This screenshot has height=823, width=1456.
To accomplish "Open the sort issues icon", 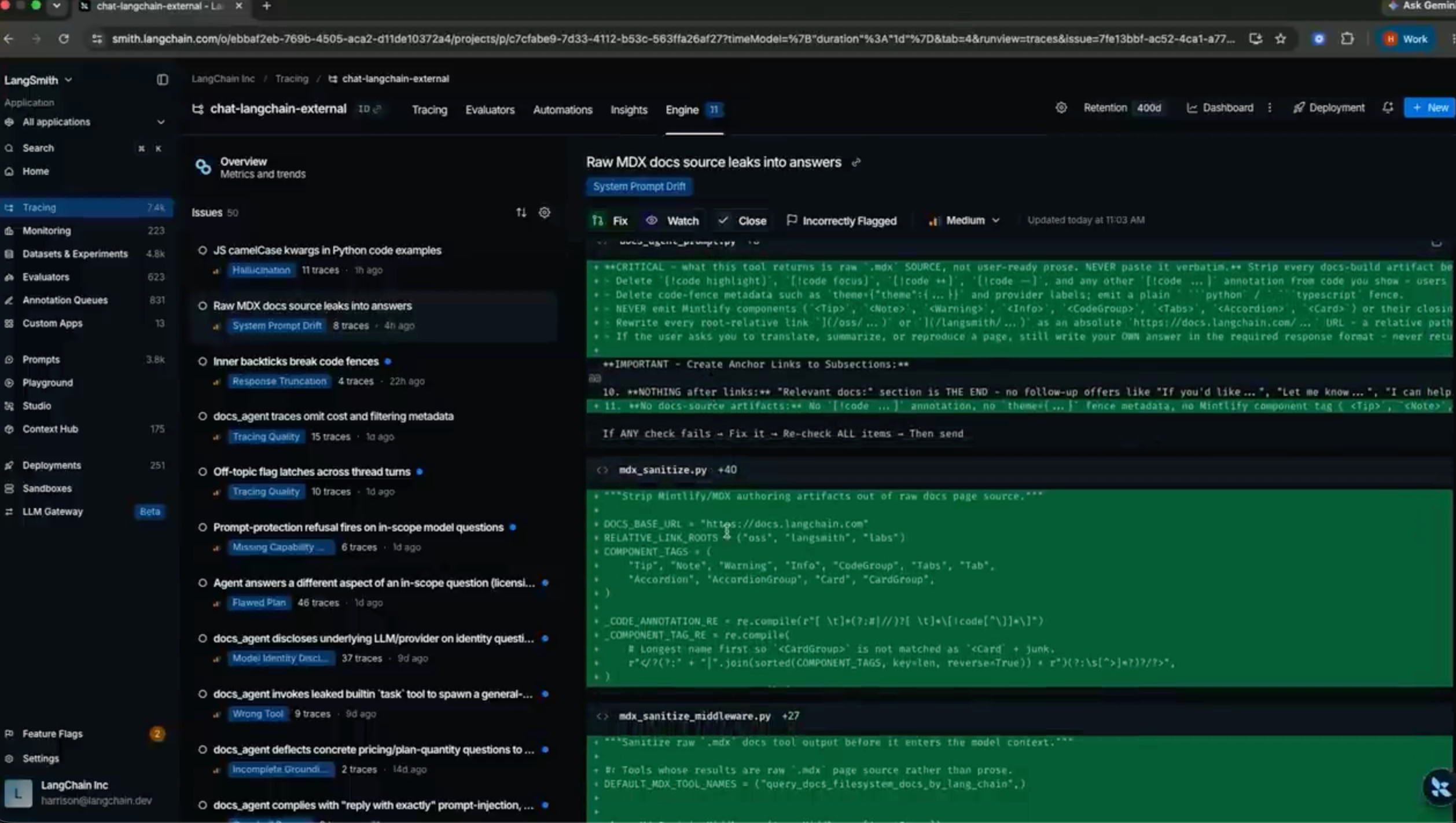I will [521, 212].
